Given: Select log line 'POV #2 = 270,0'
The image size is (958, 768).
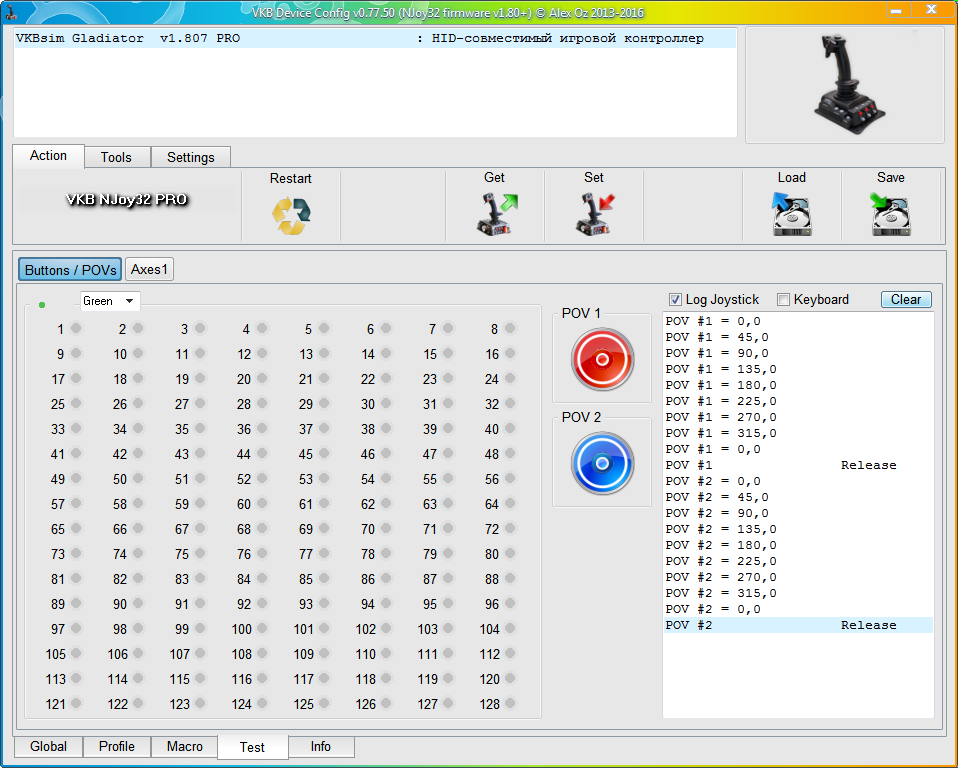Looking at the screenshot, I should 799,577.
